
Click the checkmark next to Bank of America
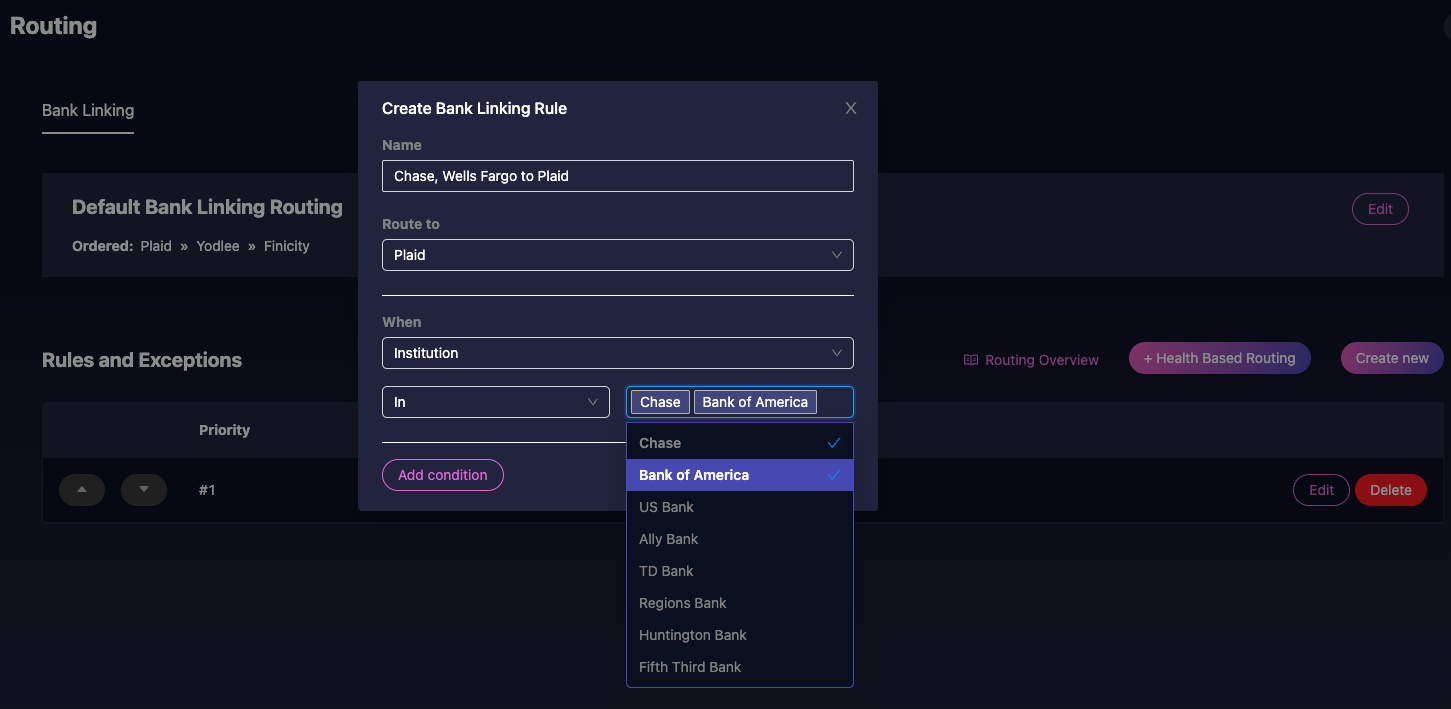834,475
